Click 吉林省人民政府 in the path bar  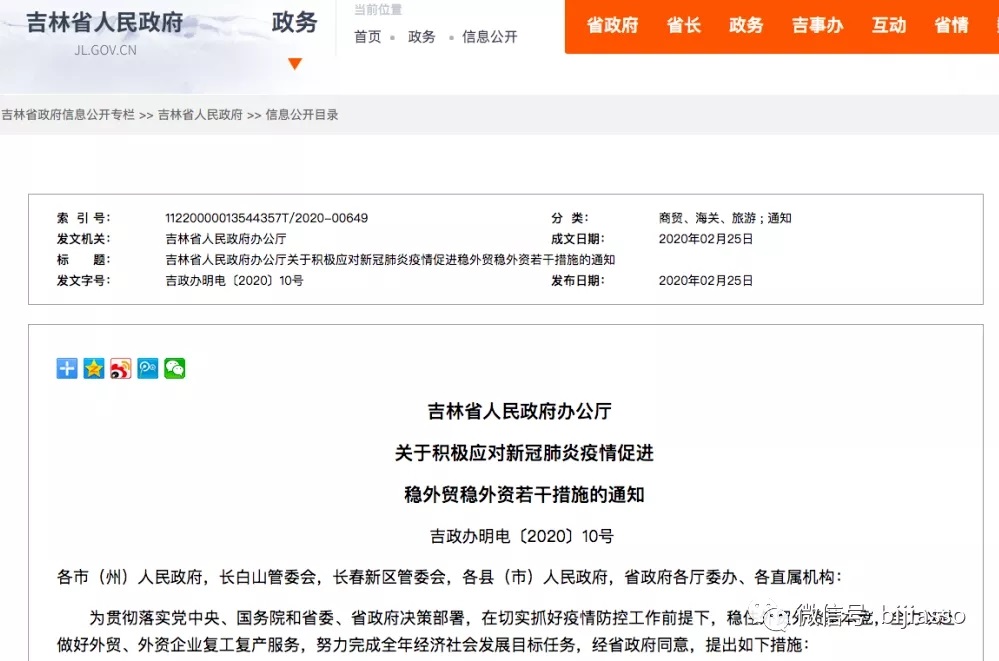point(200,115)
